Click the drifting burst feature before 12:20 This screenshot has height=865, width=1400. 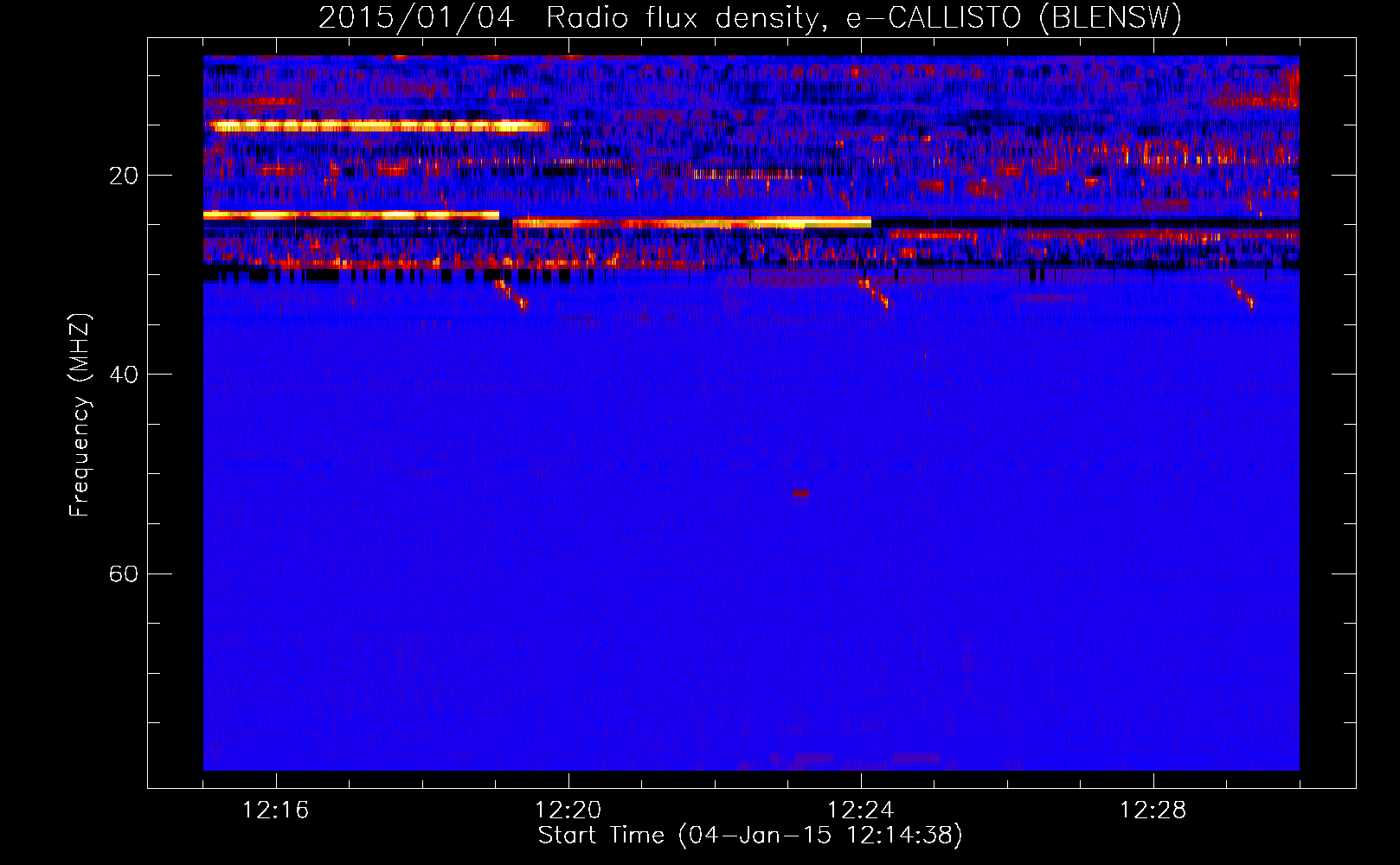coord(511,295)
